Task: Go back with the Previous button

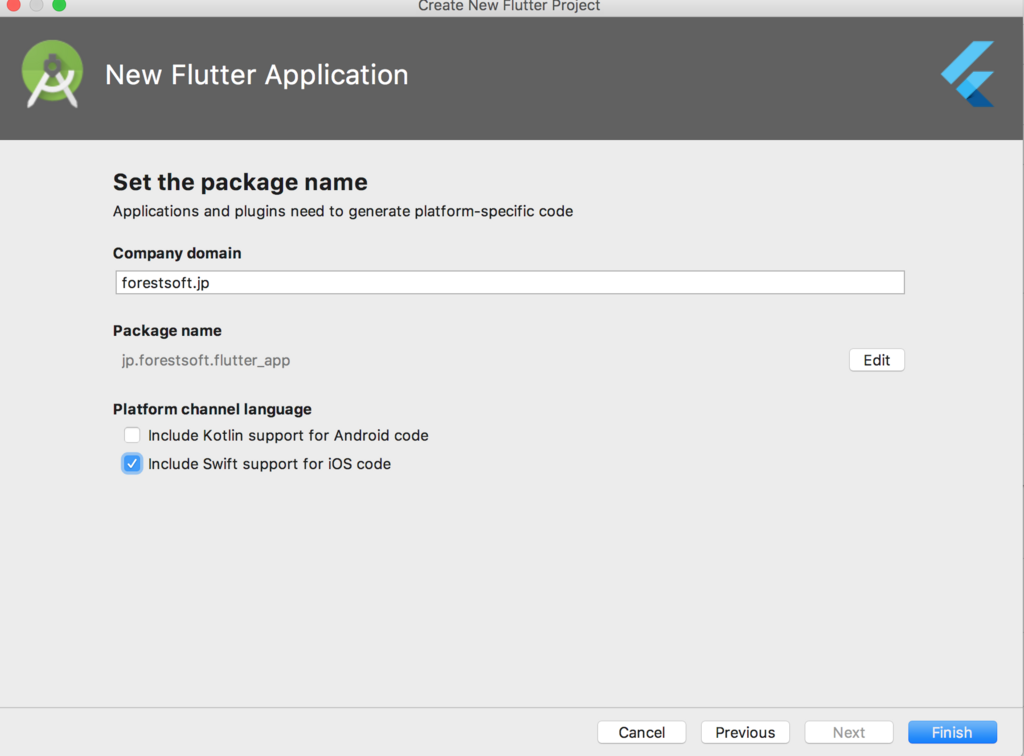Action: tap(745, 732)
